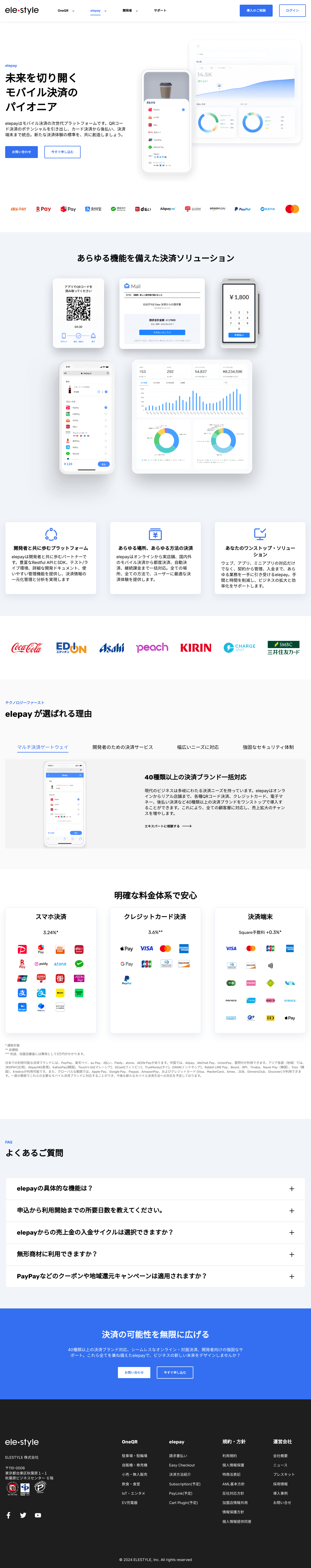The image size is (311, 1568).
Task: Open the Twitter icon in the footer
Action: pos(23,1515)
